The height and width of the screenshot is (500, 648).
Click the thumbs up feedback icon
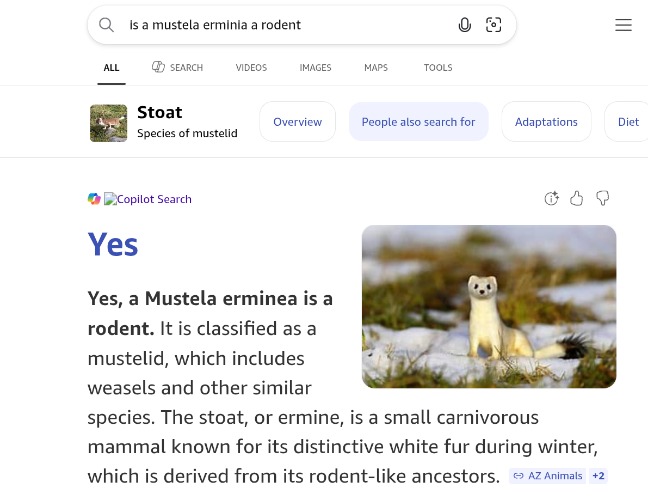pyautogui.click(x=577, y=198)
